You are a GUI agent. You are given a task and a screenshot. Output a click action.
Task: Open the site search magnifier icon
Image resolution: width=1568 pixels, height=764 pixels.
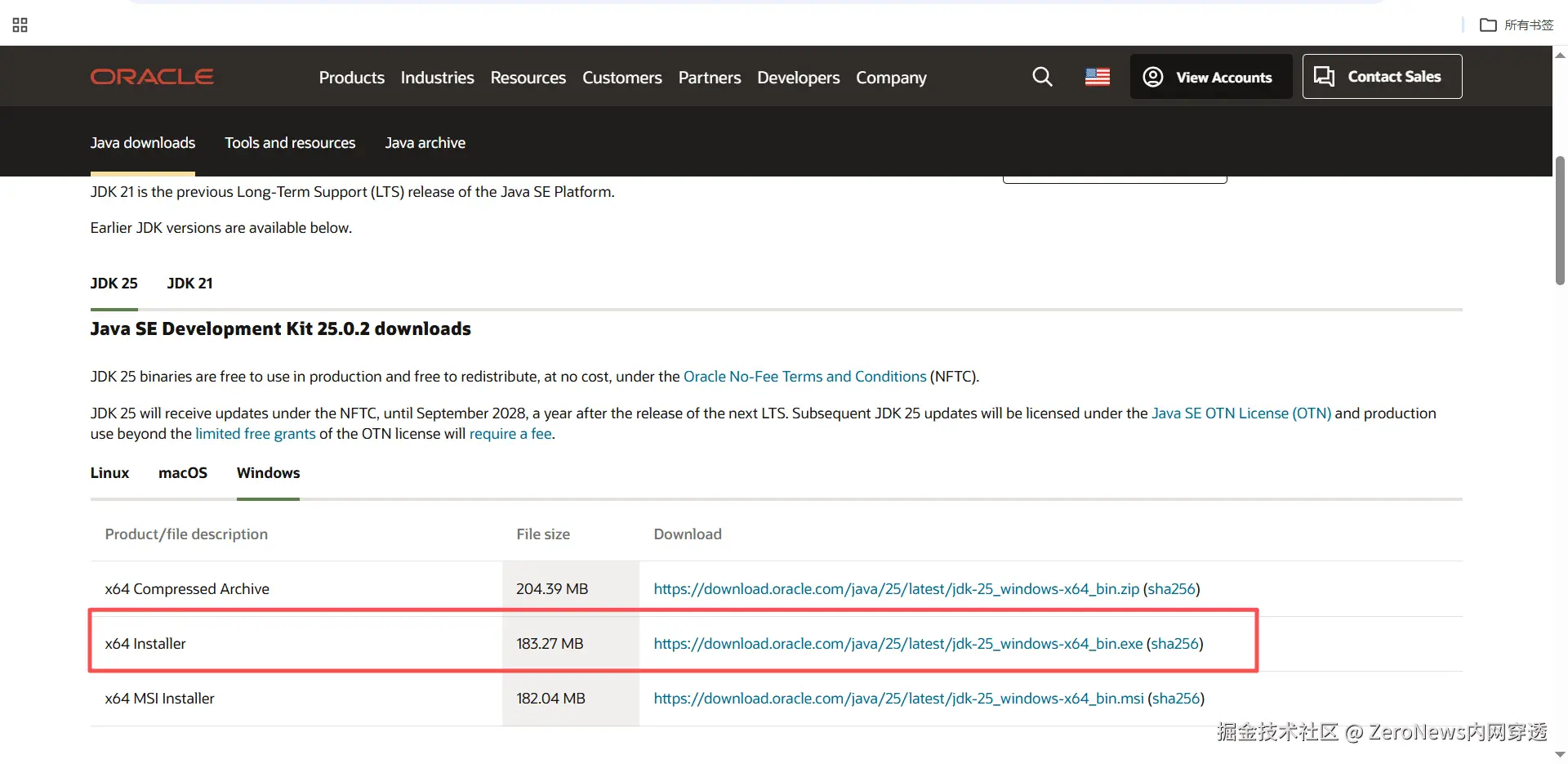tap(1042, 77)
